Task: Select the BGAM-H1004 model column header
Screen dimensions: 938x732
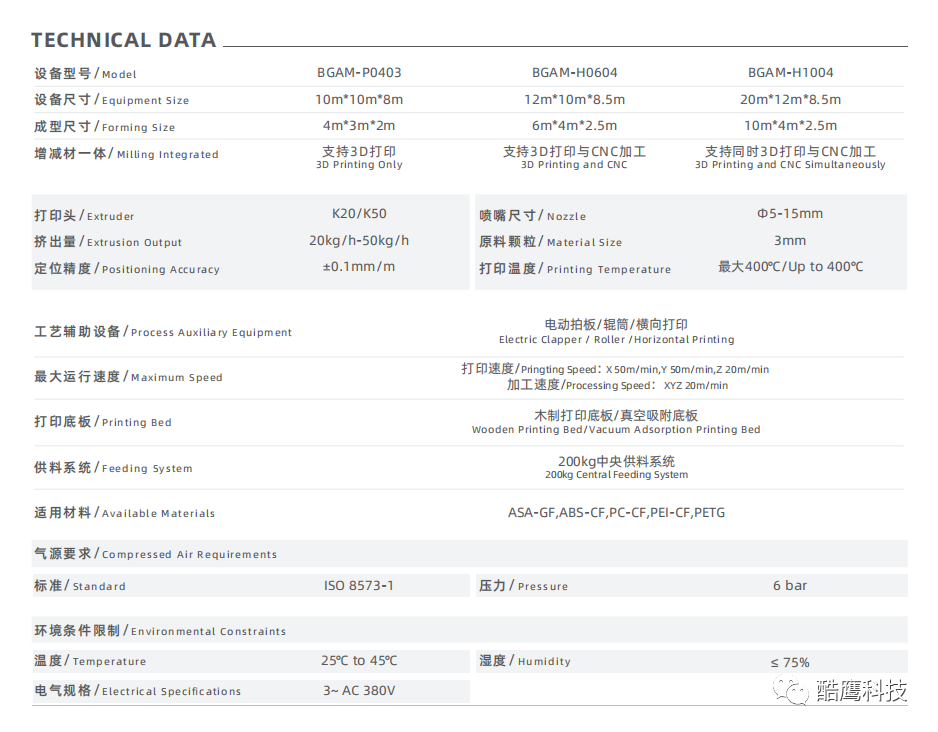Action: click(790, 73)
